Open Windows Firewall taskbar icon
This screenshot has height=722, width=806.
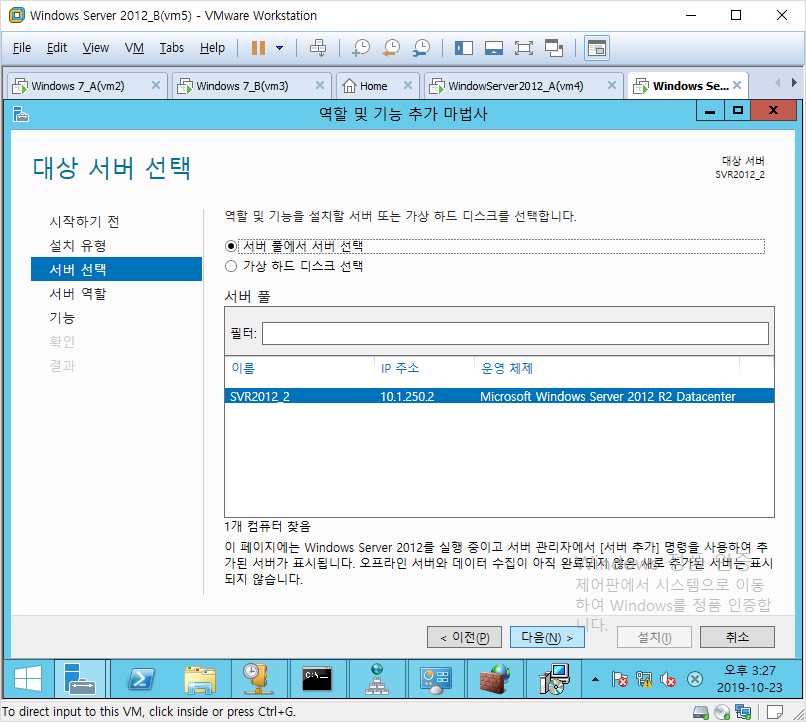pos(493,679)
